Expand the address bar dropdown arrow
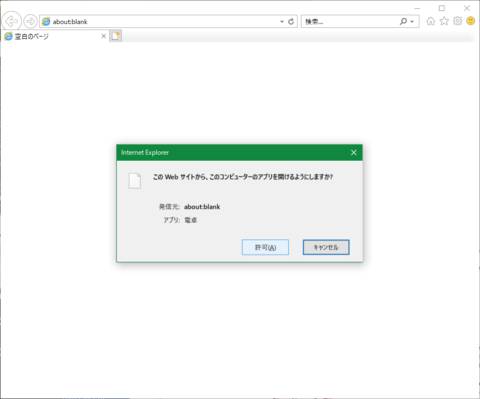 [282, 22]
